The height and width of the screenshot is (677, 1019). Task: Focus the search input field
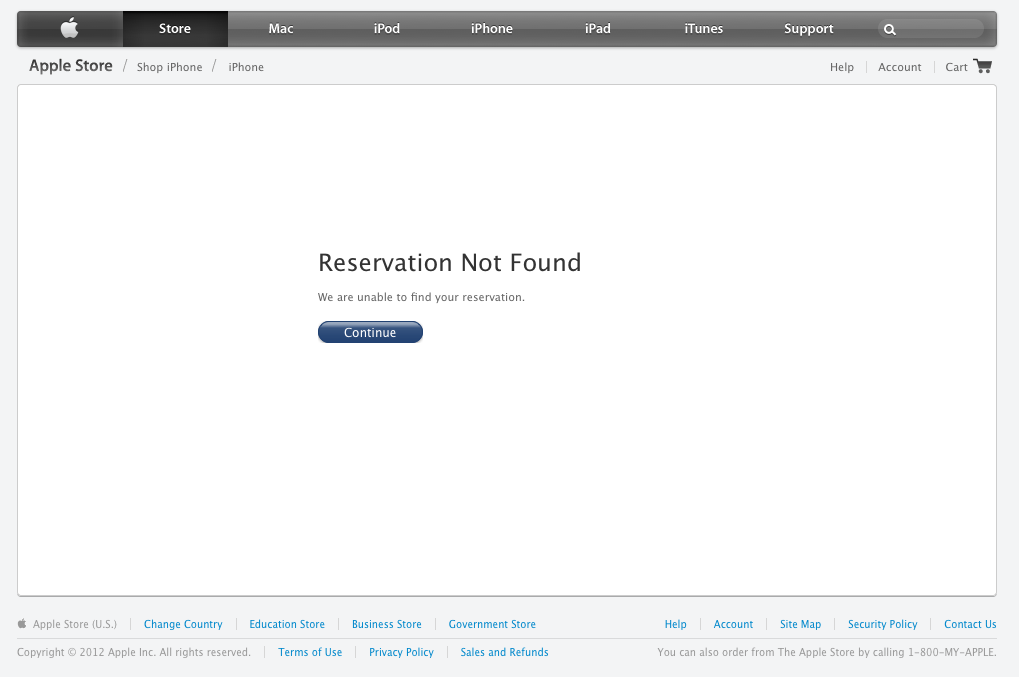pyautogui.click(x=931, y=29)
